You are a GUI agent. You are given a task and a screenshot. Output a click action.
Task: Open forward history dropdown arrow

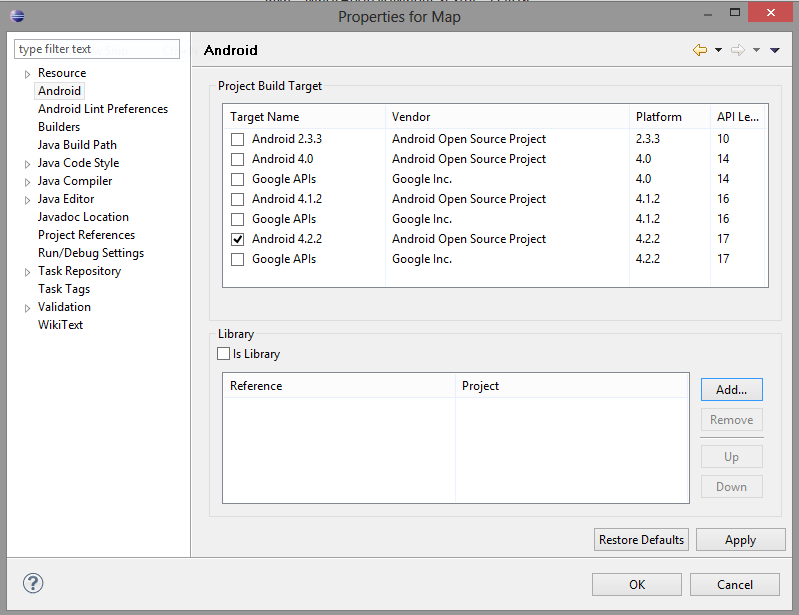click(x=757, y=50)
